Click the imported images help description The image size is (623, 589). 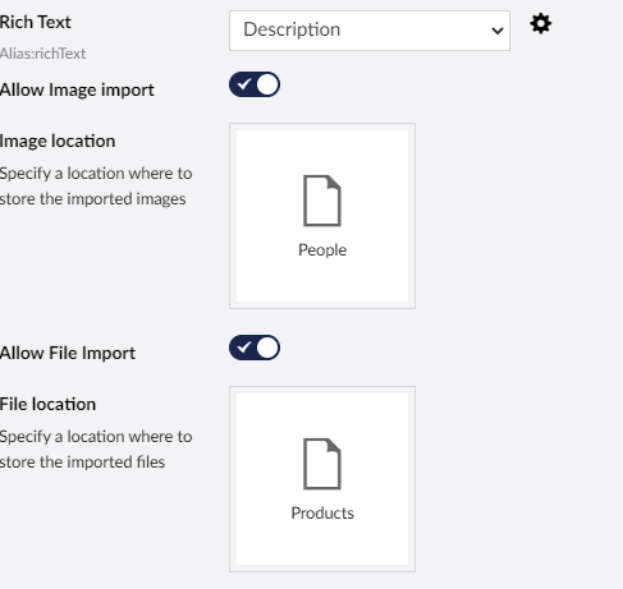[96, 186]
